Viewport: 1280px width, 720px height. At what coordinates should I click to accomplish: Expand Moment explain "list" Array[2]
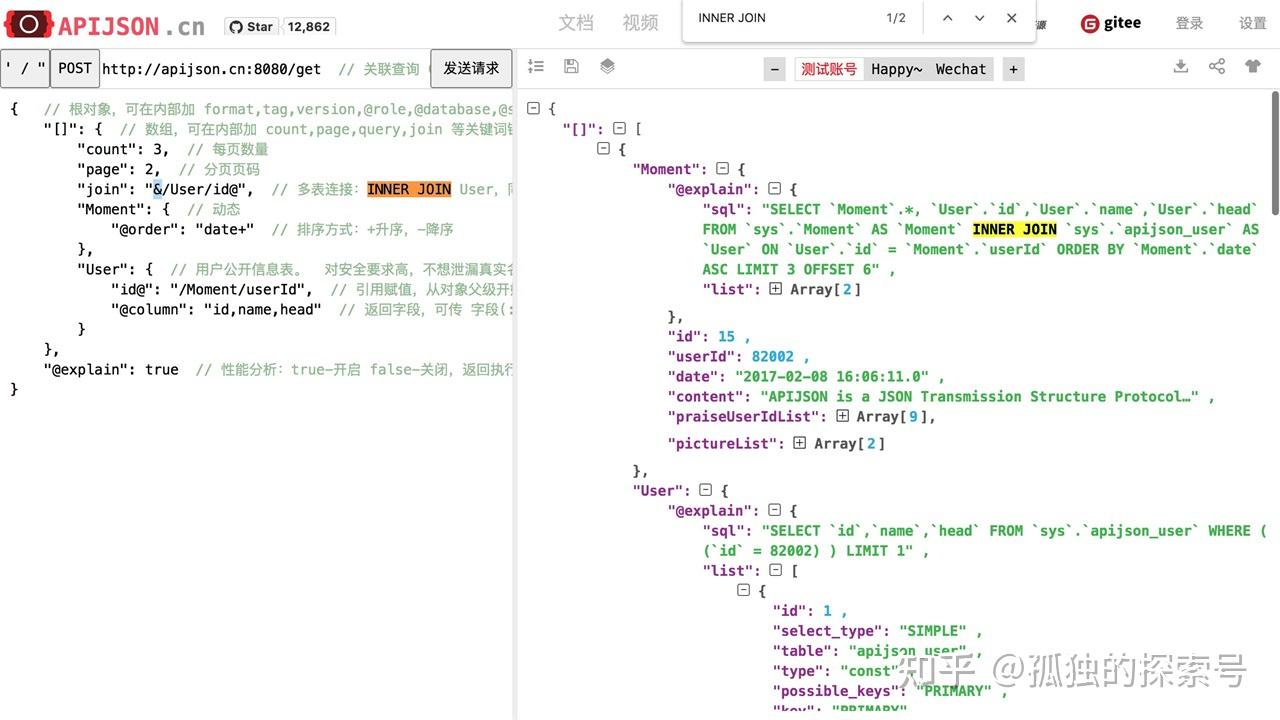pos(775,289)
